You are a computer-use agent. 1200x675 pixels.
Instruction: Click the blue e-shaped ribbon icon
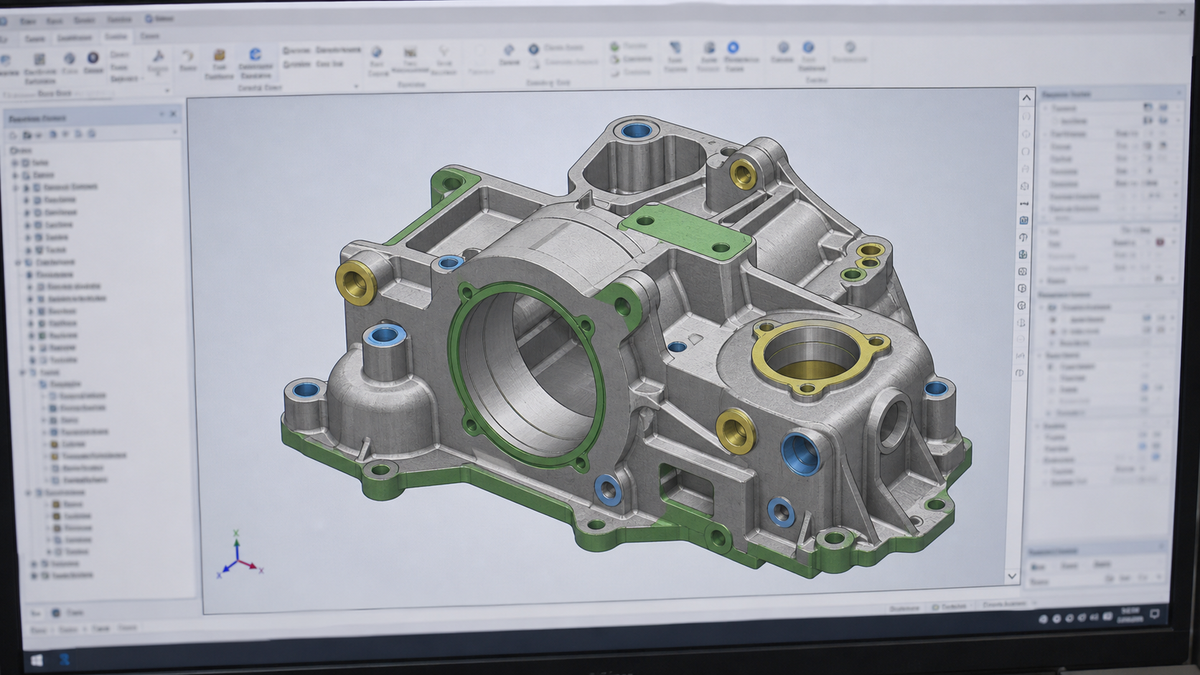click(255, 54)
